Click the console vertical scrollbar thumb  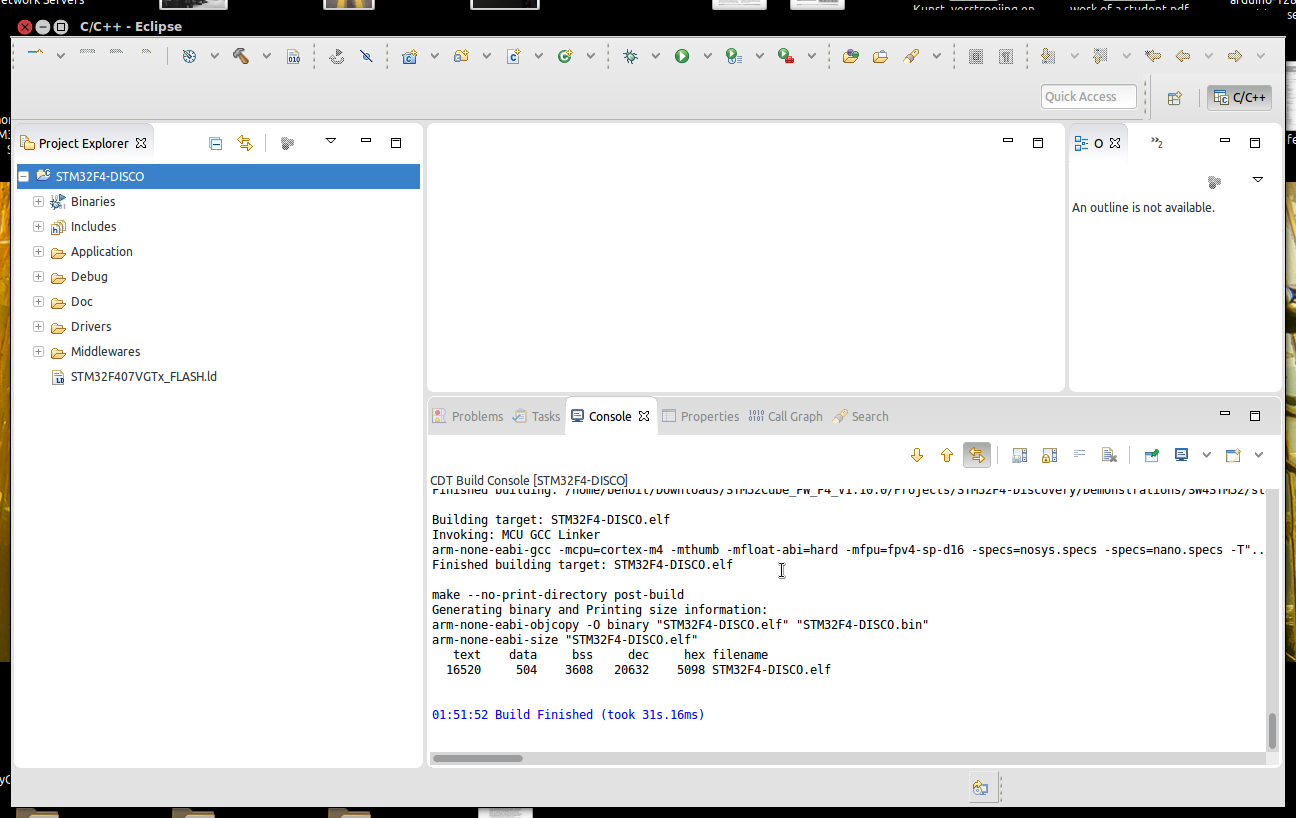pyautogui.click(x=1273, y=731)
